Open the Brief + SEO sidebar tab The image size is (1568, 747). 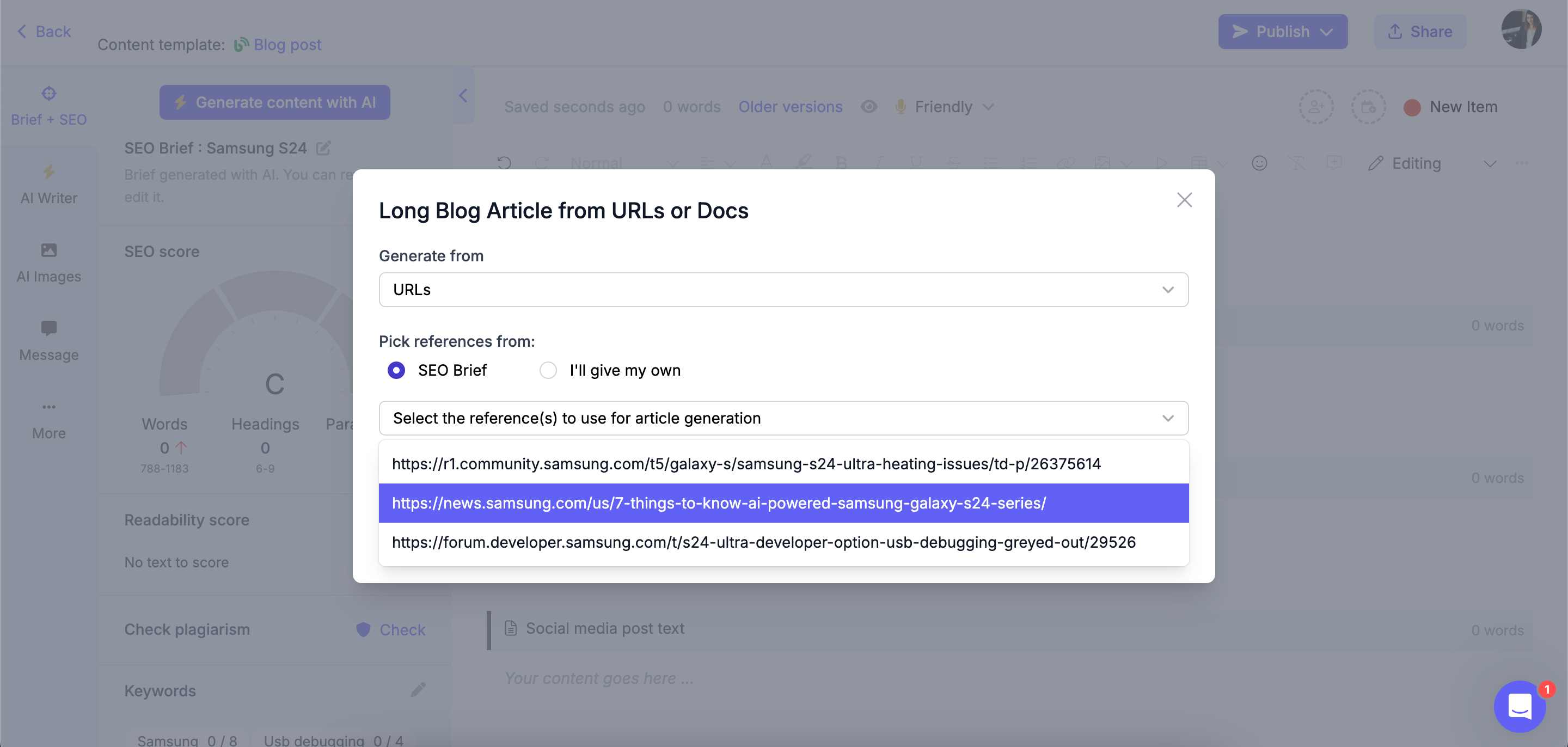pos(48,106)
